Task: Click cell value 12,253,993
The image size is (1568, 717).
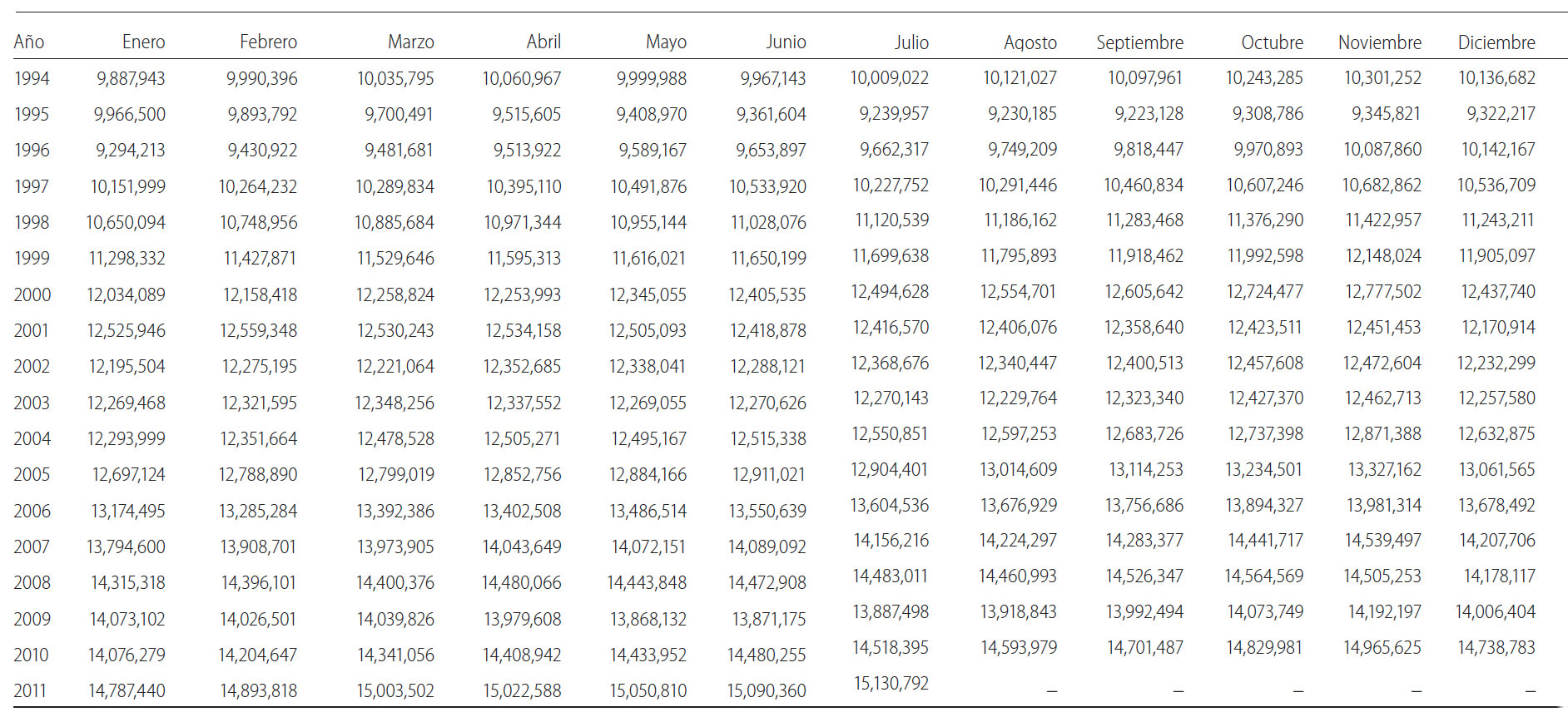Action: 522,294
